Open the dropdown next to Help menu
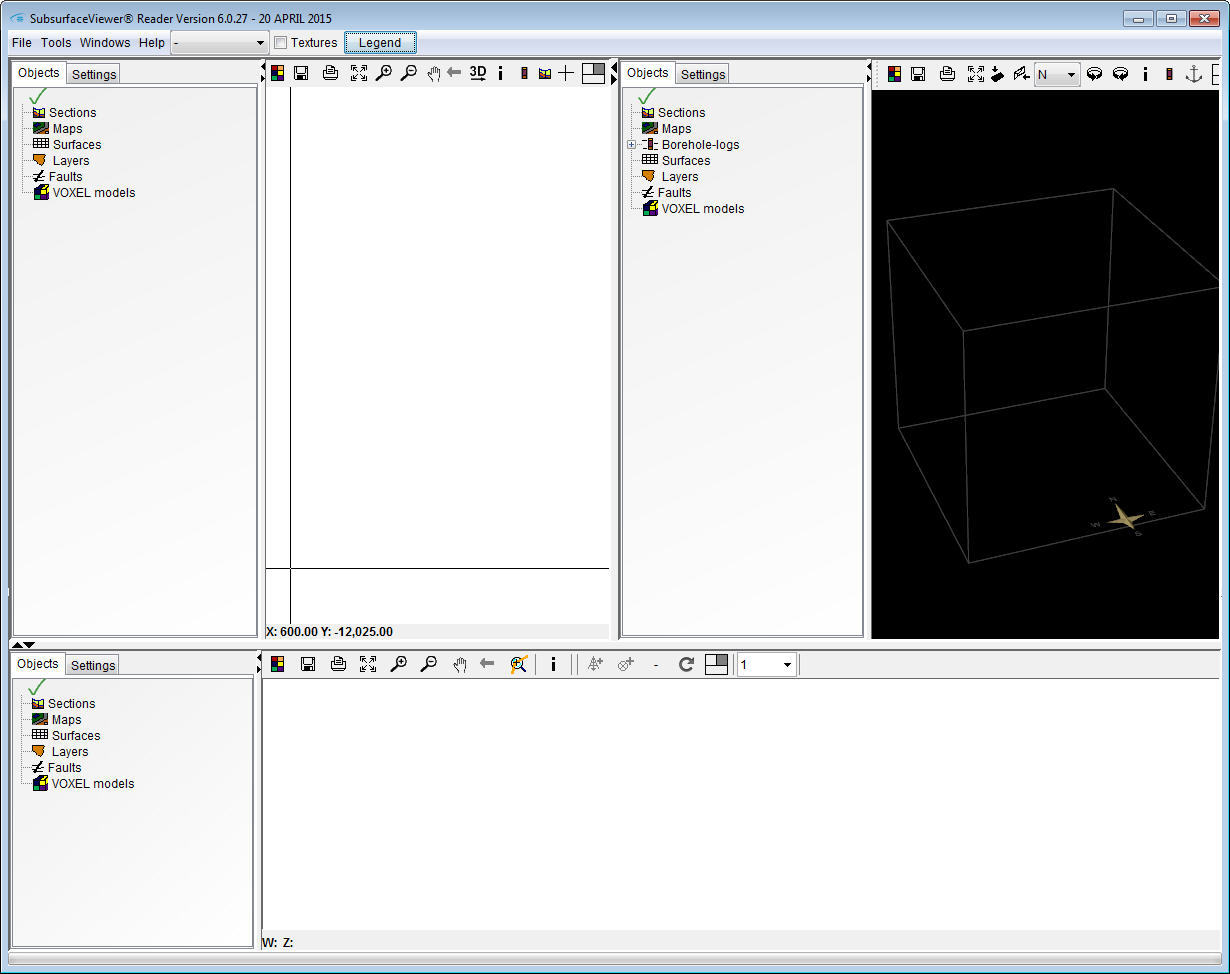 tap(220, 43)
